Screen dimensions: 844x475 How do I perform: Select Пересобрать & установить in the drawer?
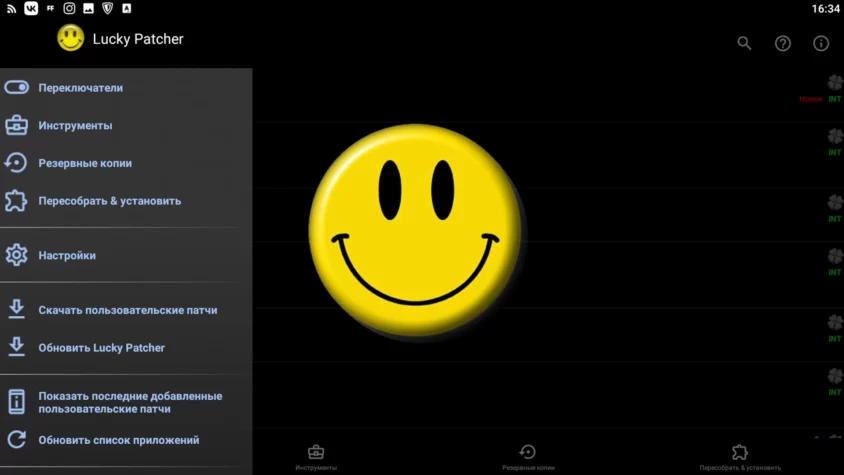[126, 201]
